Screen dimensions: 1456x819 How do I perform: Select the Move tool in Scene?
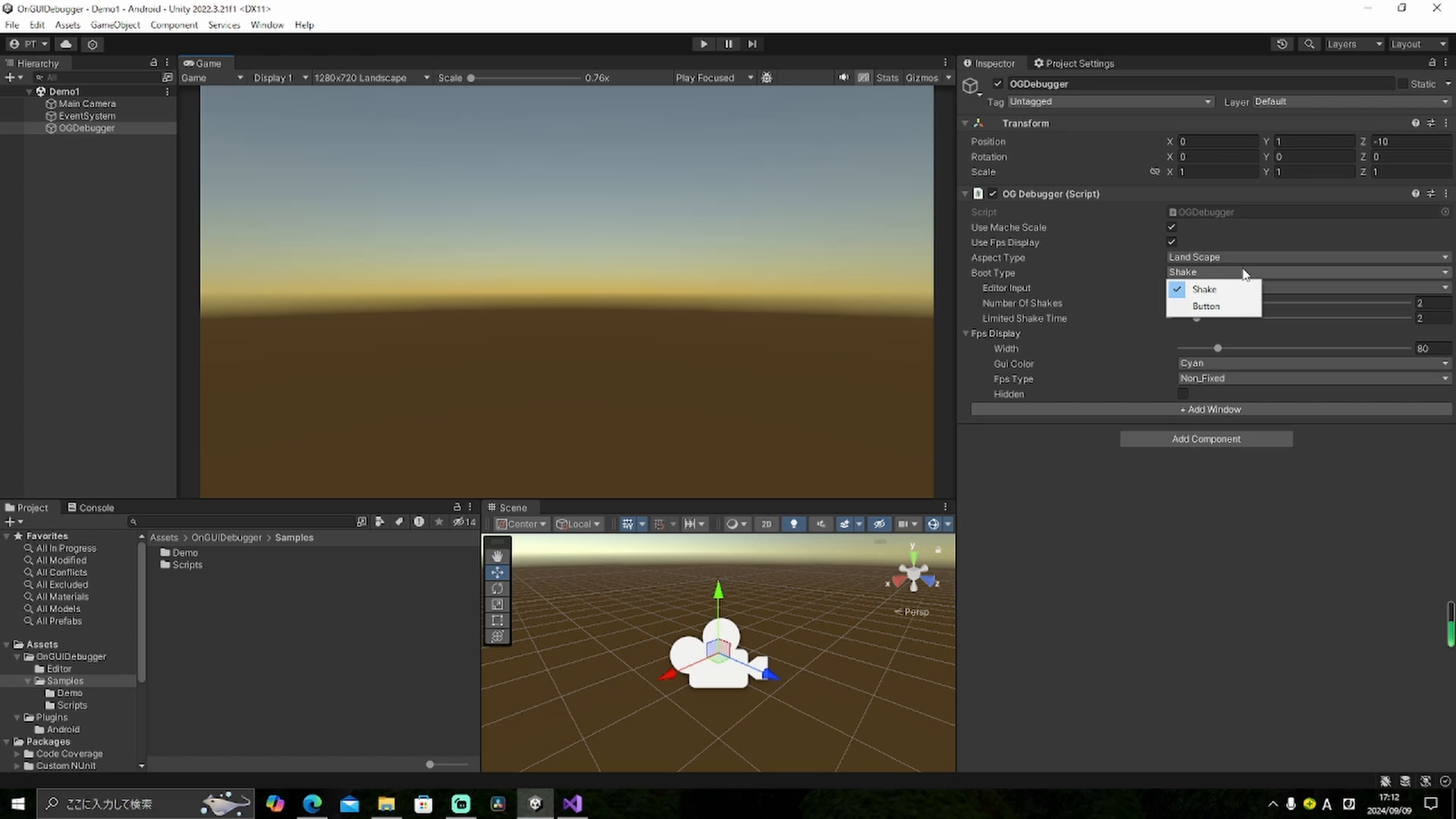[x=497, y=573]
